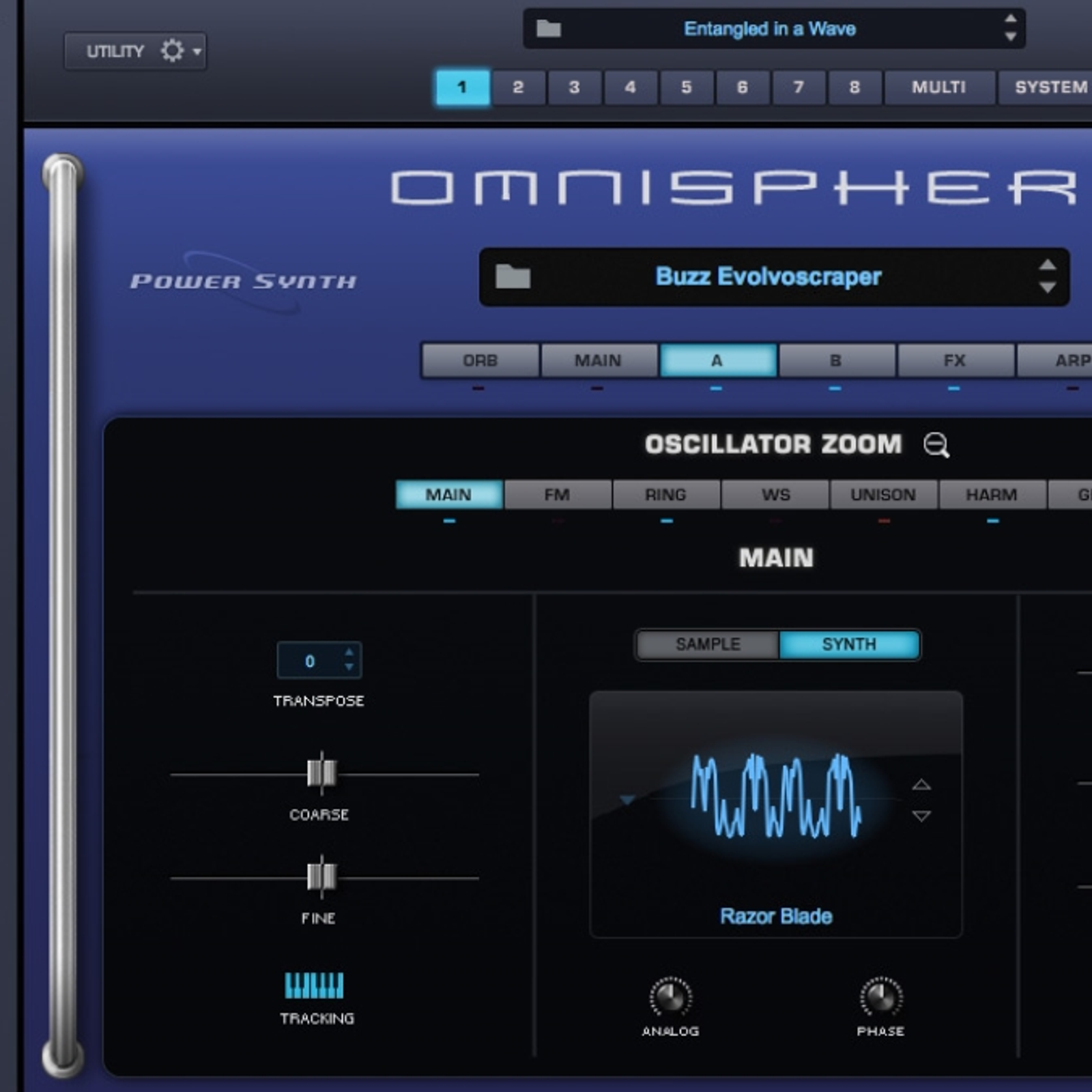Toggle HARM enable indicator under HARM tab

click(992, 521)
